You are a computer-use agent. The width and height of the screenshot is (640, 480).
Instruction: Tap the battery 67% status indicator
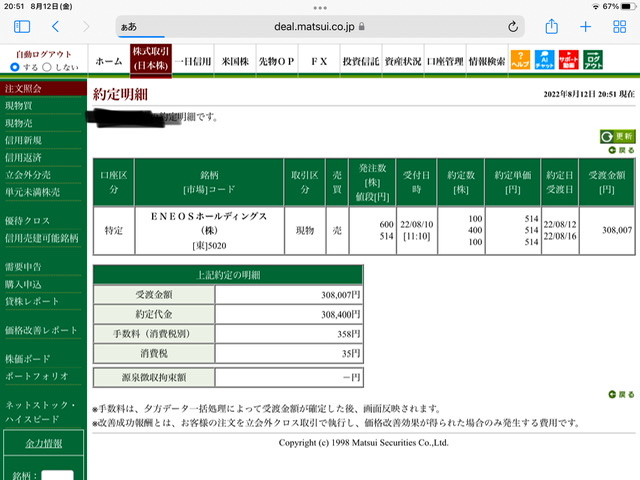point(617,7)
